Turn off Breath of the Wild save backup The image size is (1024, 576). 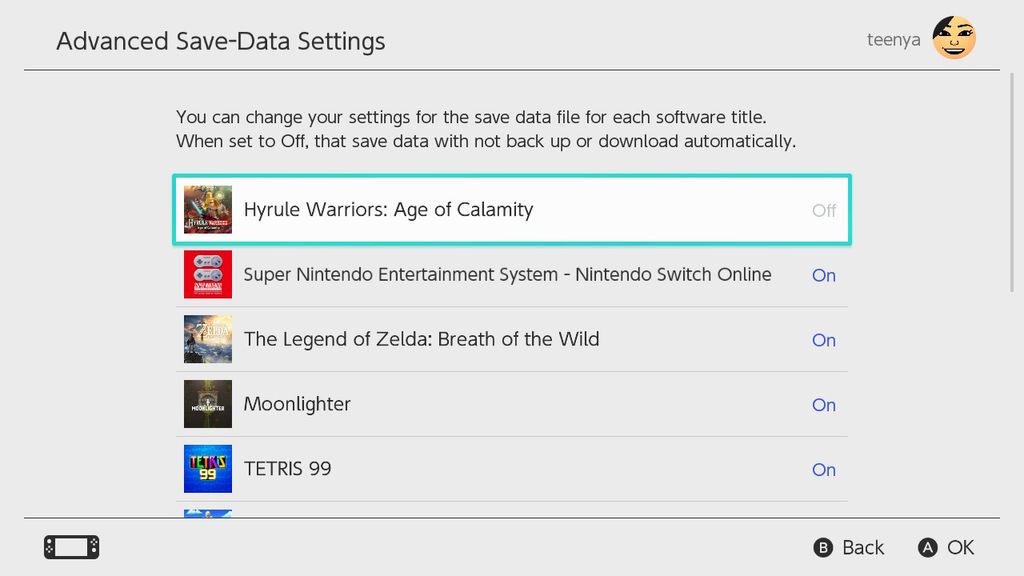coord(823,340)
